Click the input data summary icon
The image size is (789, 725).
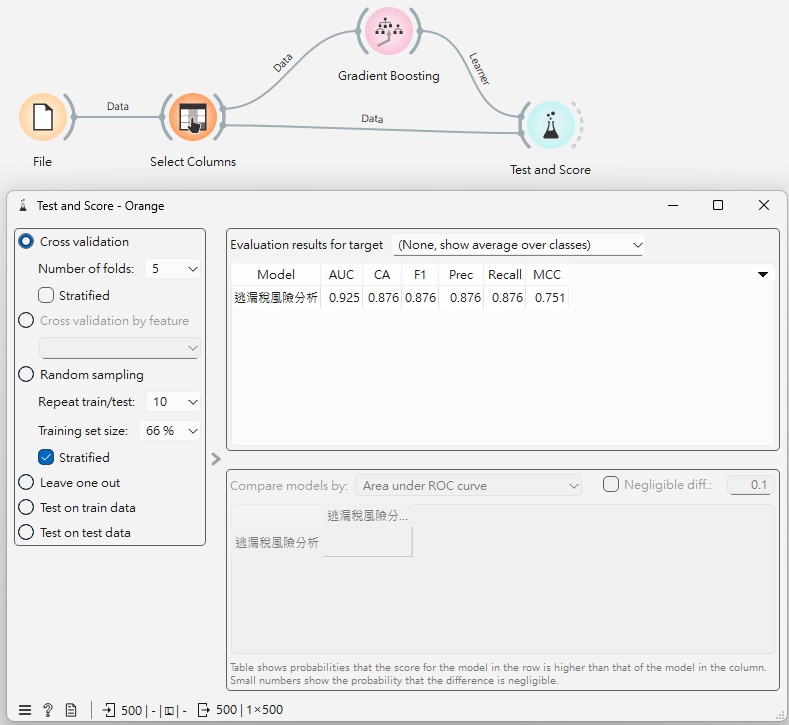pos(109,710)
